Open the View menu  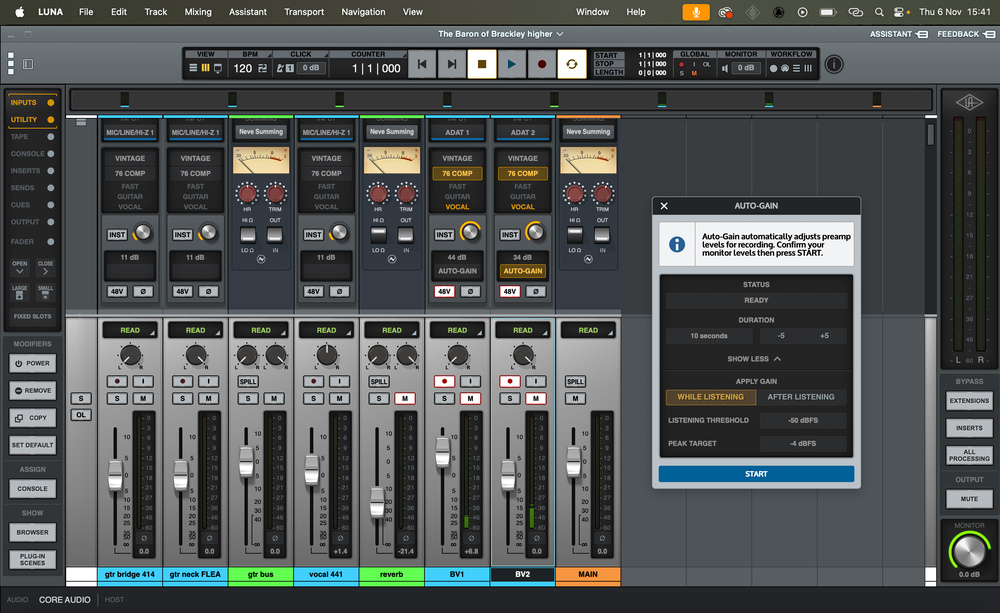pos(412,11)
